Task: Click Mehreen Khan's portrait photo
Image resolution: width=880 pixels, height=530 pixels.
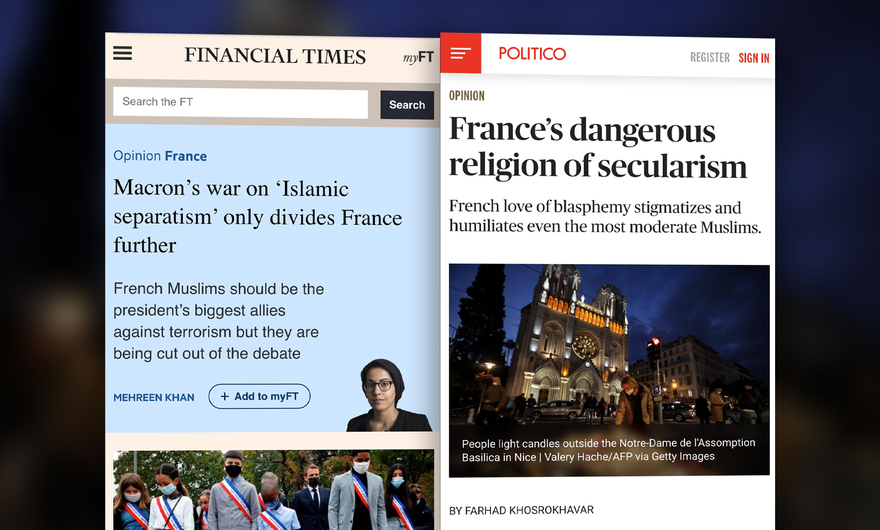Action: [x=389, y=395]
